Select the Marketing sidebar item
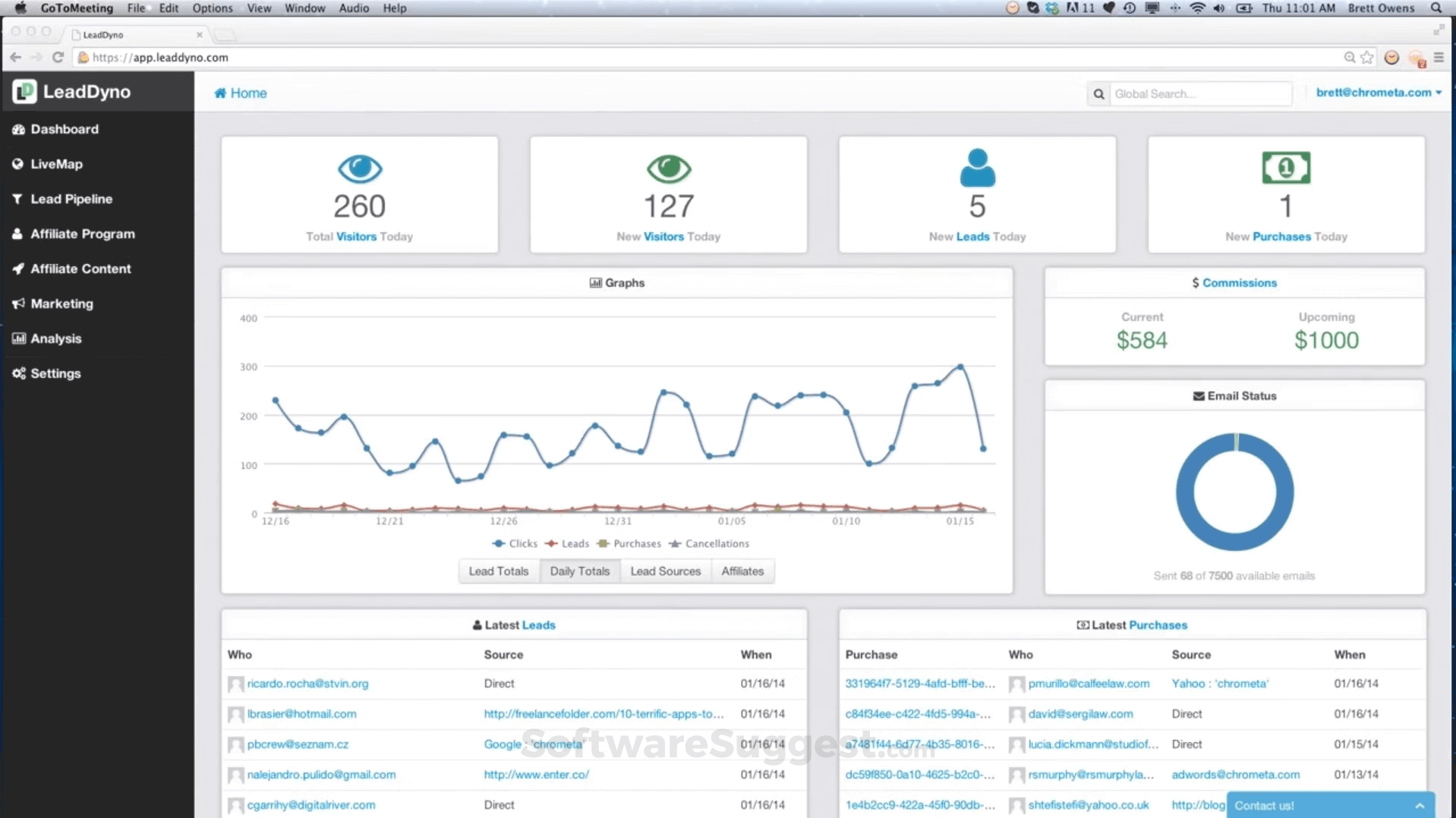 (61, 303)
